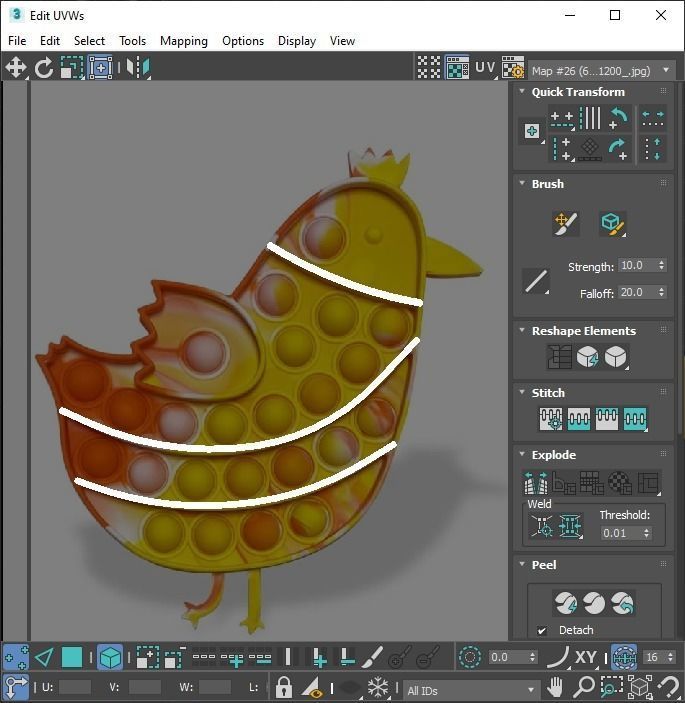This screenshot has width=685, height=703.
Task: Click Straighten Selection in Reshape Elements
Action: (x=559, y=357)
